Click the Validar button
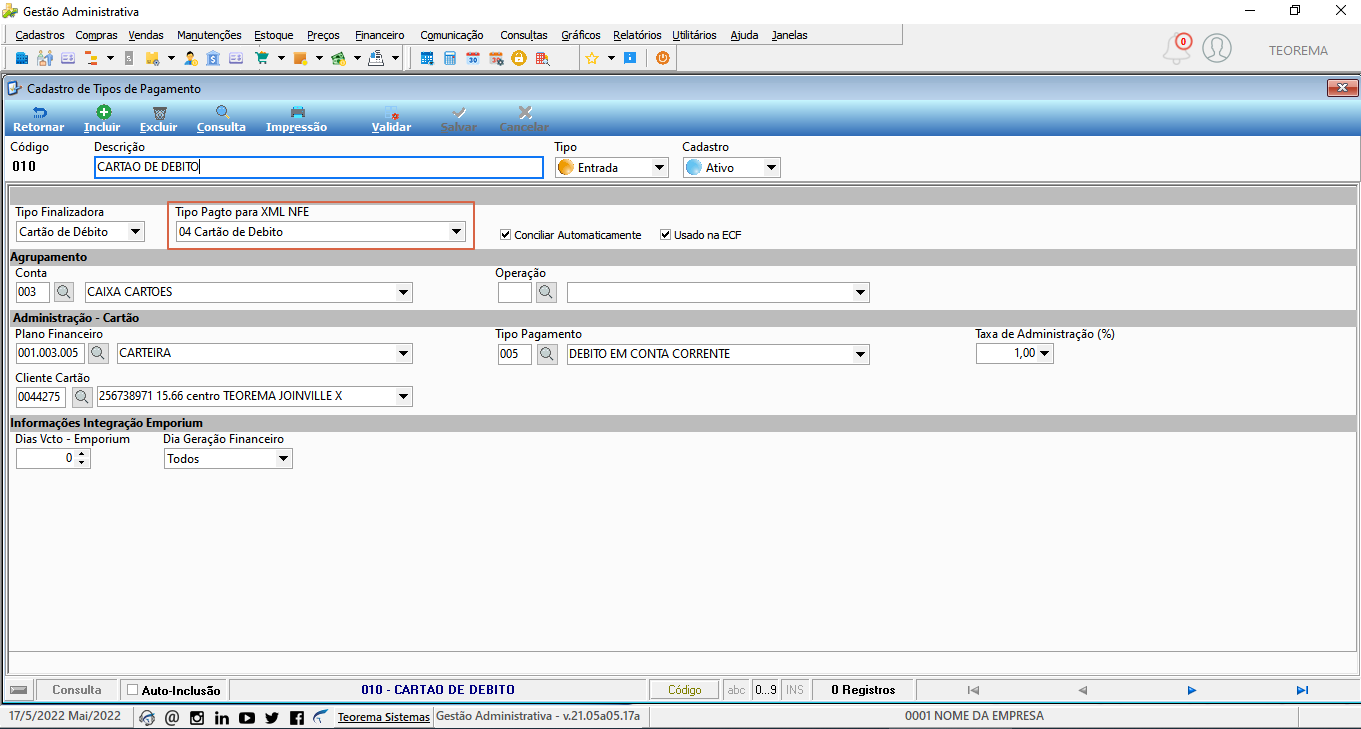The height and width of the screenshot is (729, 1361). (x=392, y=119)
